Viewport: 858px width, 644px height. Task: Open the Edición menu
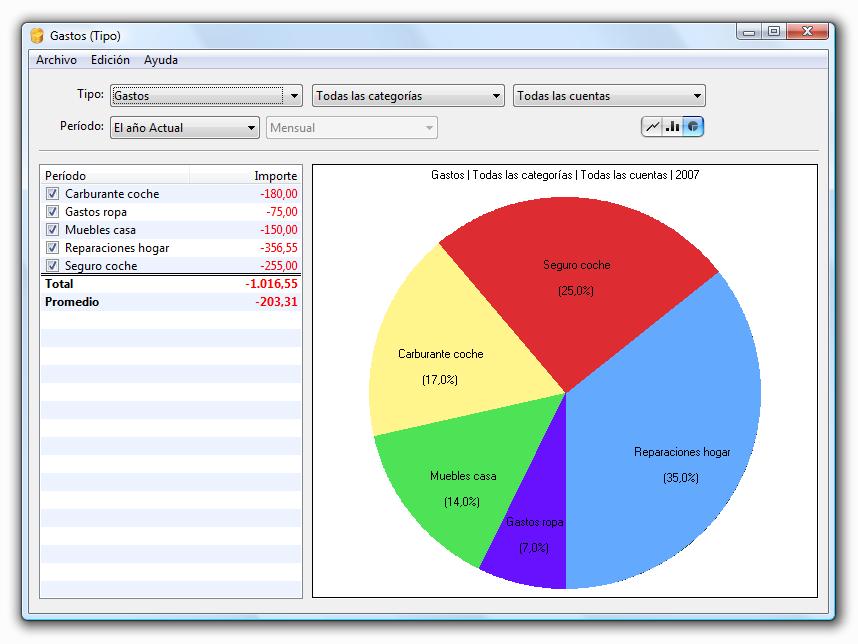click(x=110, y=60)
